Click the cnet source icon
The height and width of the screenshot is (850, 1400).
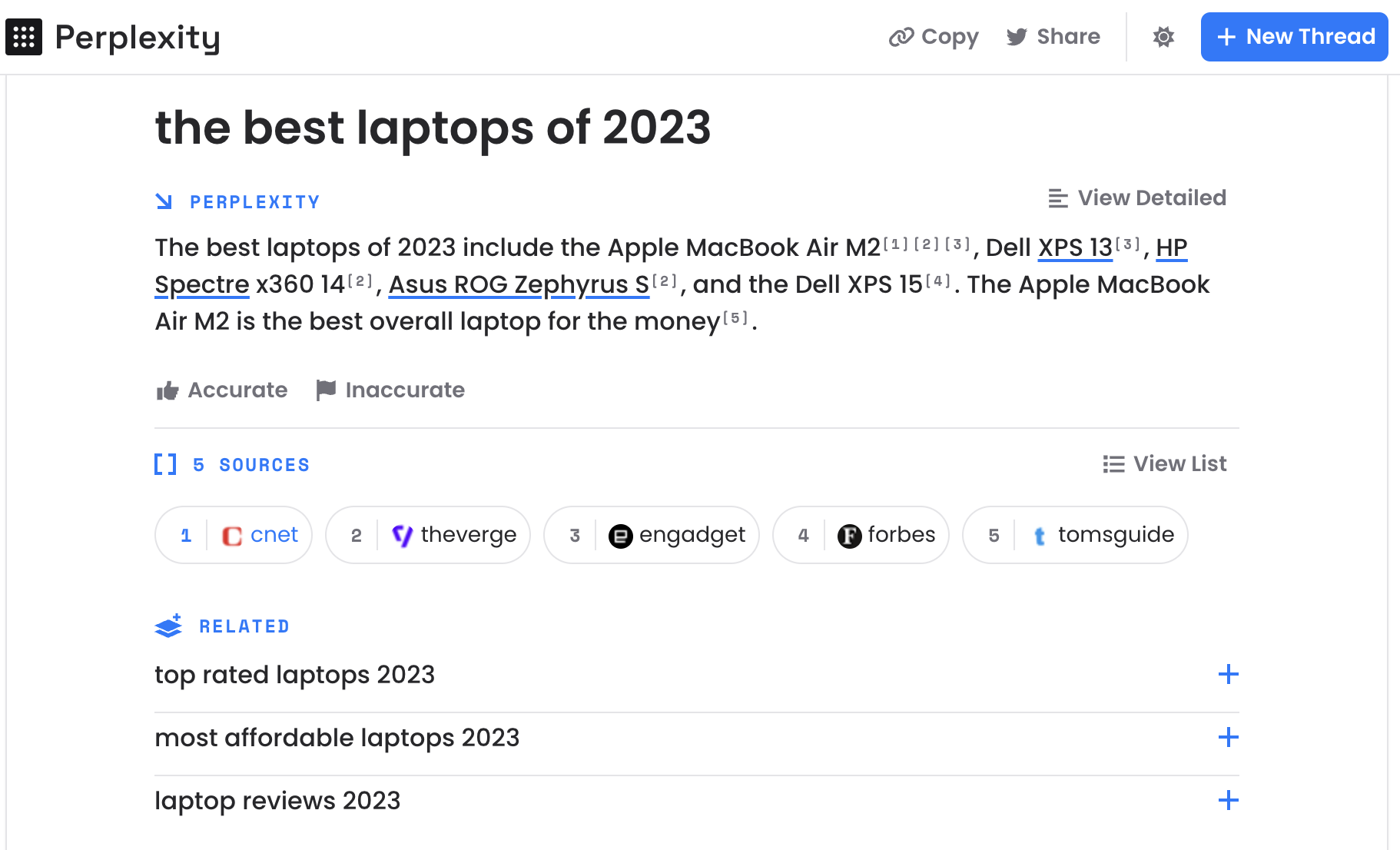[232, 535]
